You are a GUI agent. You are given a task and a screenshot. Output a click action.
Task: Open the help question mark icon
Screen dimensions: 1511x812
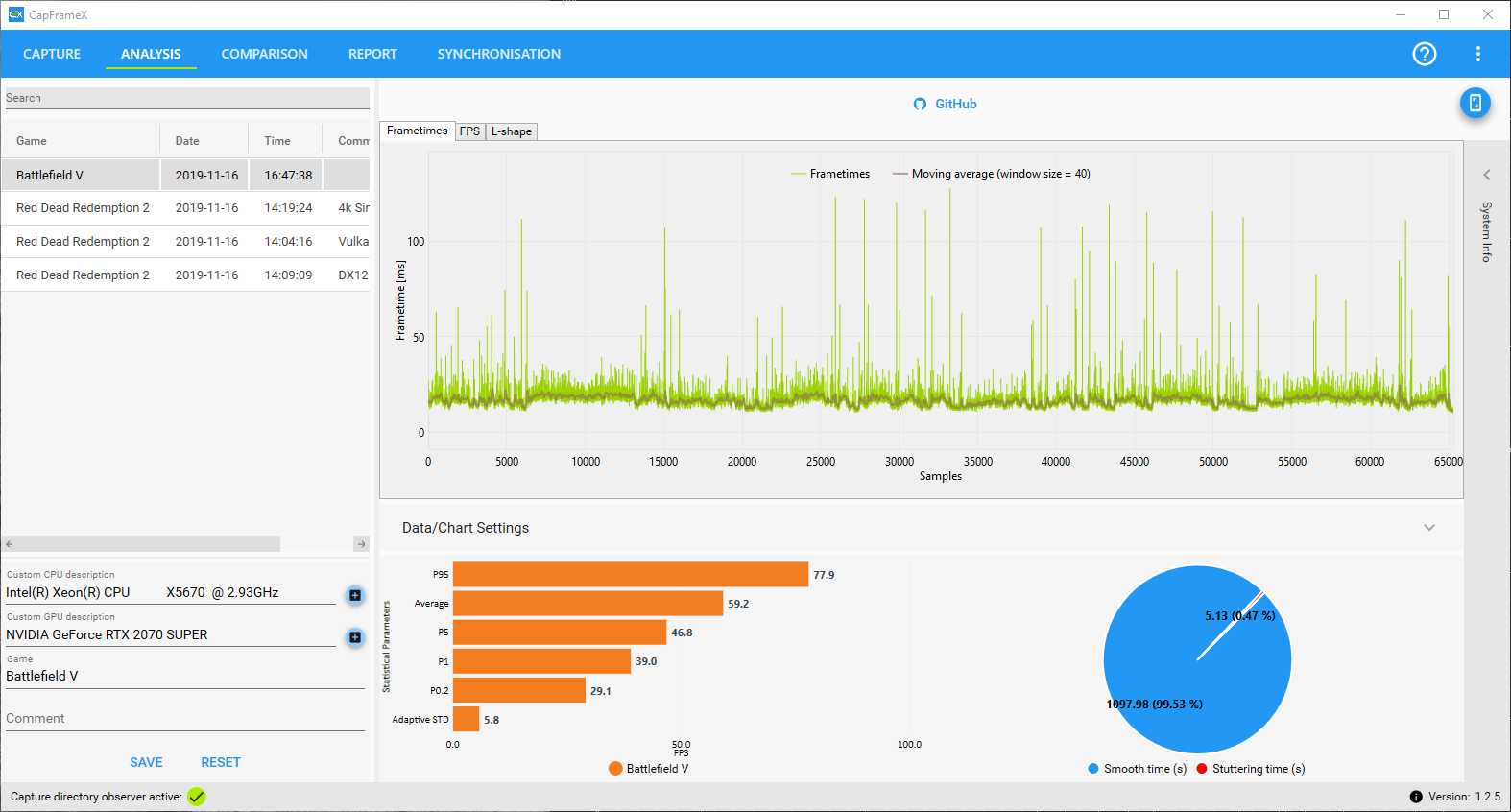tap(1425, 54)
